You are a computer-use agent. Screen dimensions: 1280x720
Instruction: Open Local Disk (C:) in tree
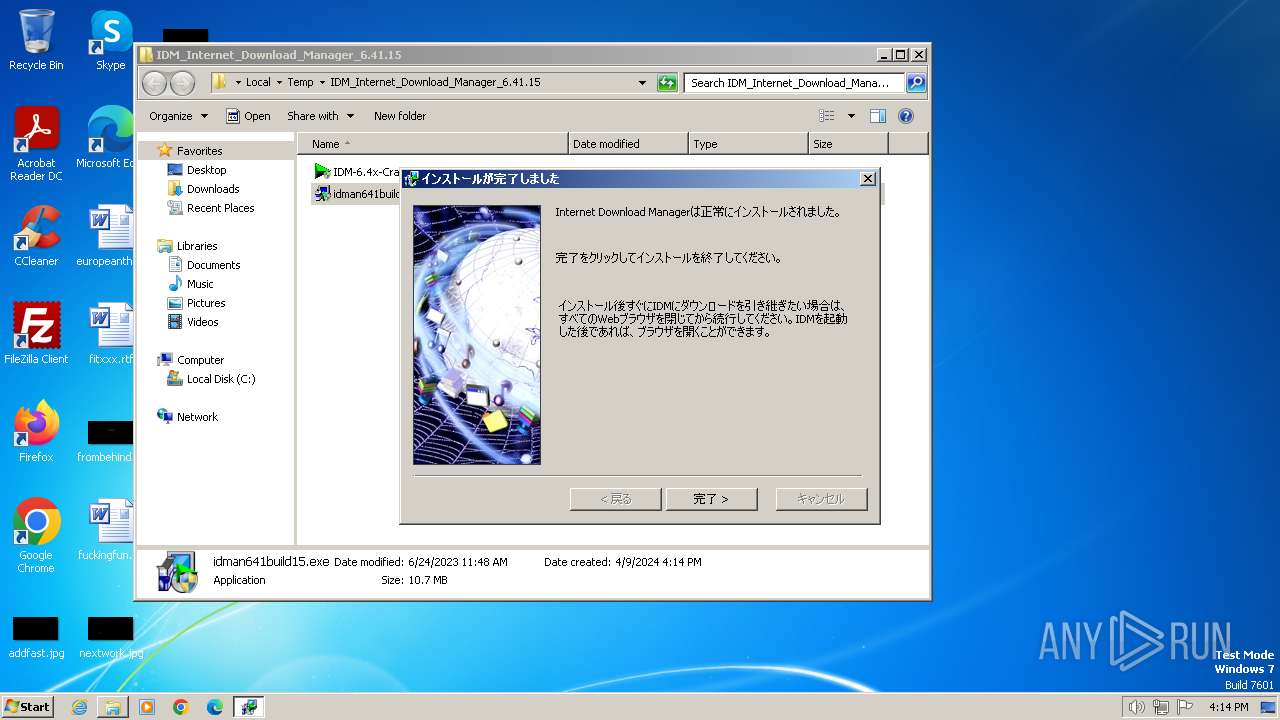pyautogui.click(x=220, y=379)
